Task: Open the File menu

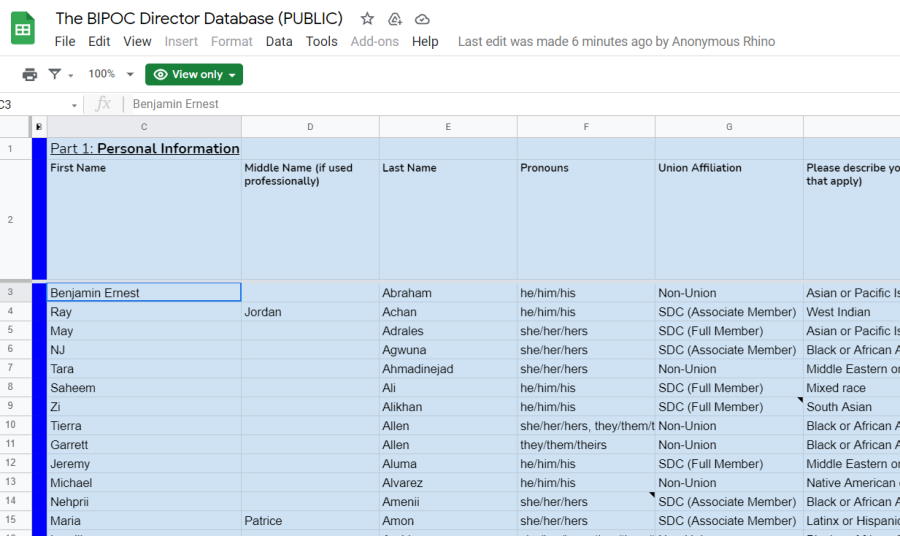Action: click(x=65, y=41)
